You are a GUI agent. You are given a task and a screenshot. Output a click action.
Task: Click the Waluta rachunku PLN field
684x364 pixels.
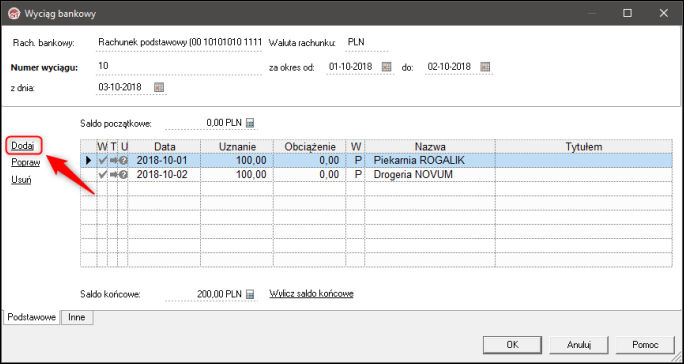[366, 43]
